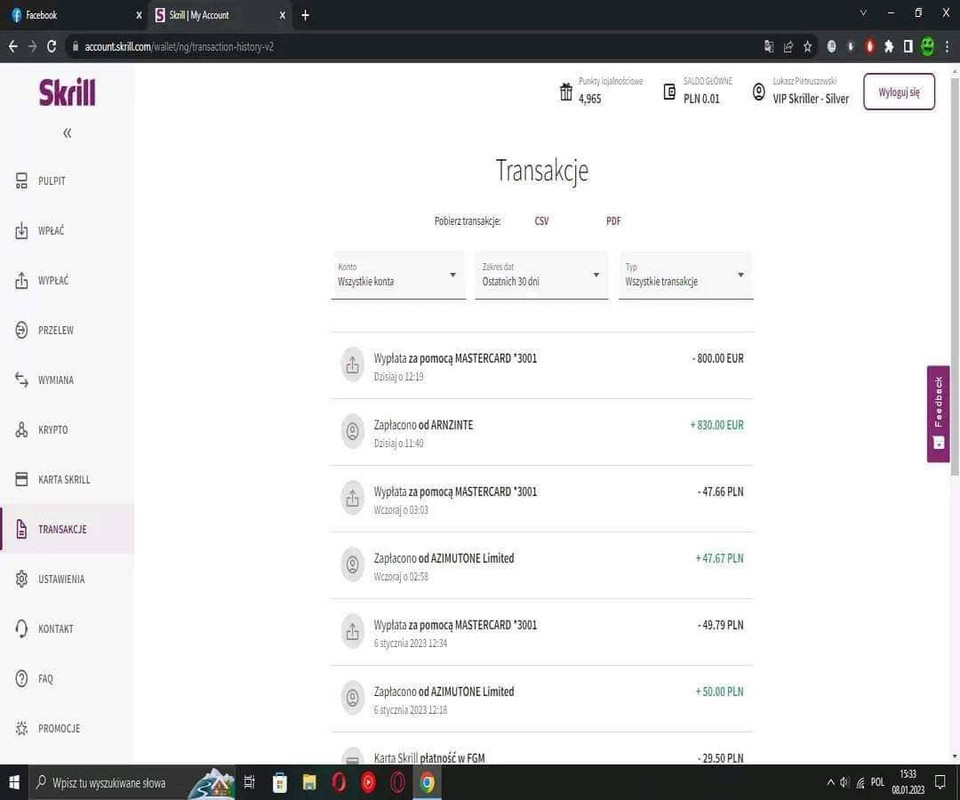Screen dimensions: 960x800
Task: Go to Promocje menu label
Action: point(59,728)
